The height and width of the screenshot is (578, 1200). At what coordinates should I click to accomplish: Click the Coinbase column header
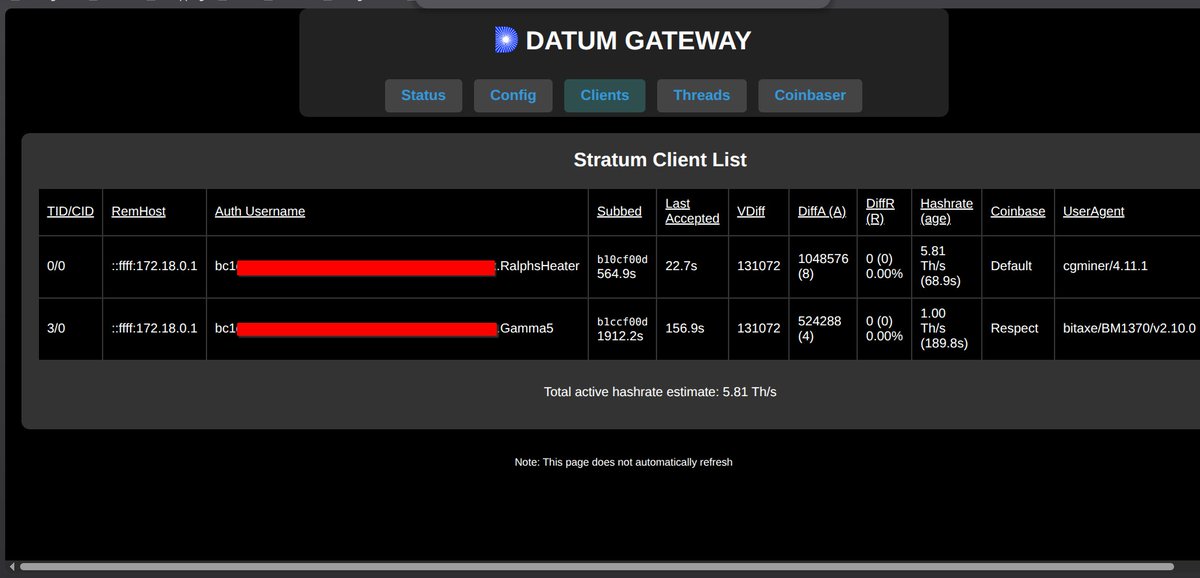1017,211
